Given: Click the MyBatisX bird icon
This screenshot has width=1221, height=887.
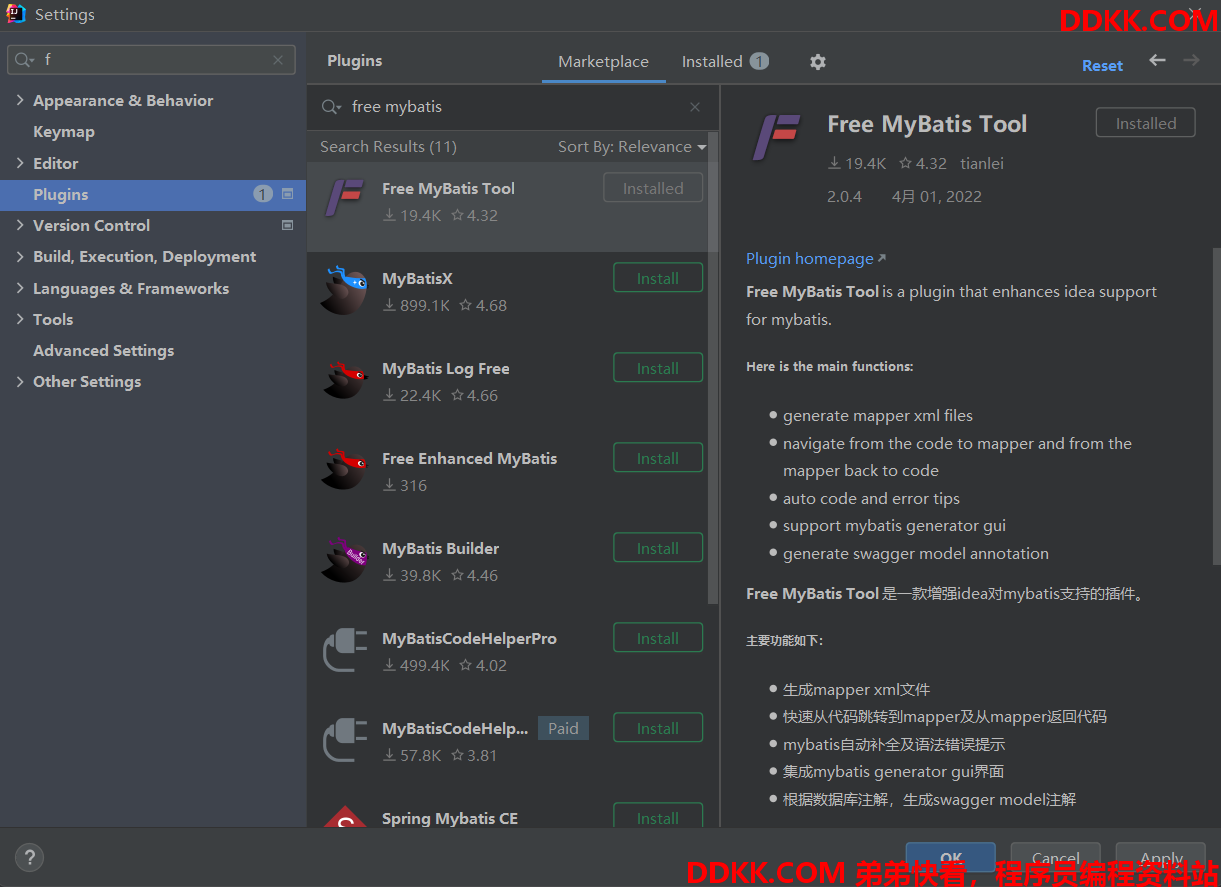Looking at the screenshot, I should tap(344, 289).
